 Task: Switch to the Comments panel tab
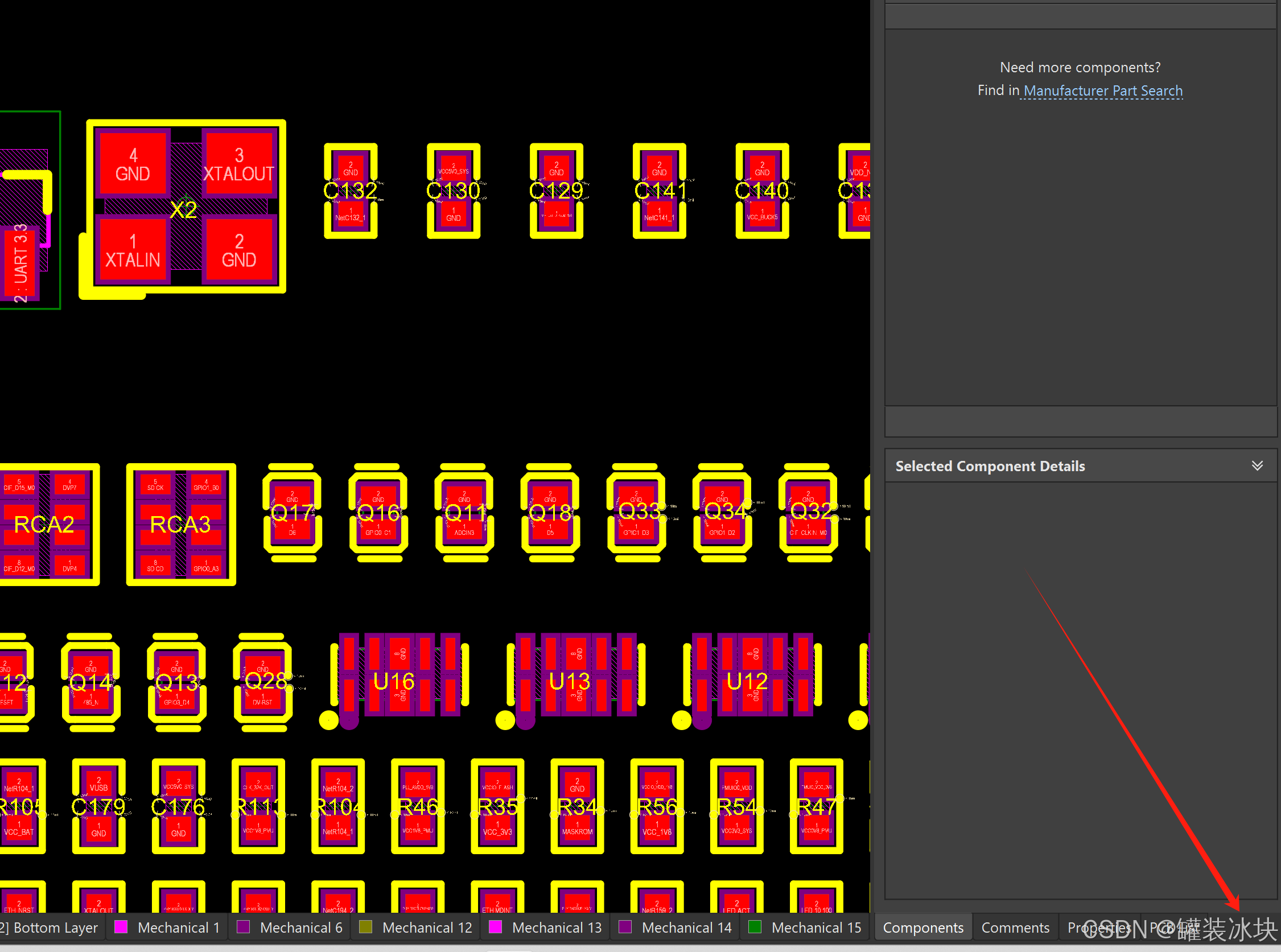click(x=1015, y=927)
